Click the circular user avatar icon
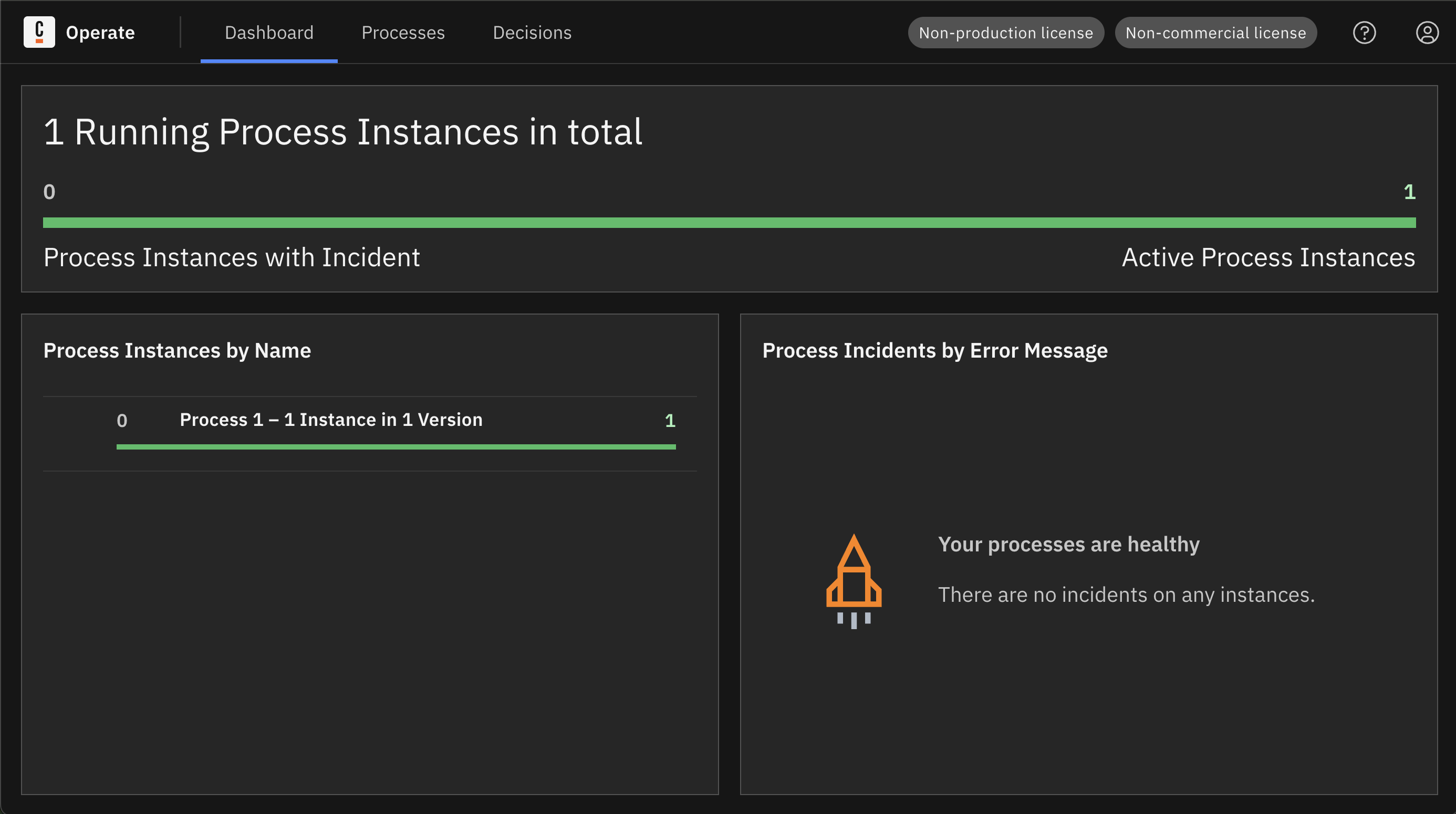 coord(1427,32)
